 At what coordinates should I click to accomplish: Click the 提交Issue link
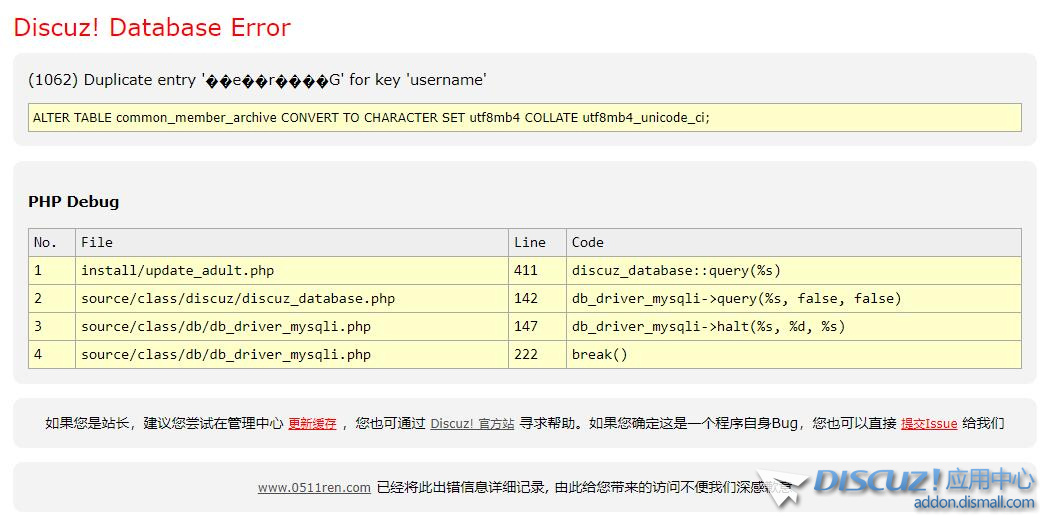tap(929, 423)
